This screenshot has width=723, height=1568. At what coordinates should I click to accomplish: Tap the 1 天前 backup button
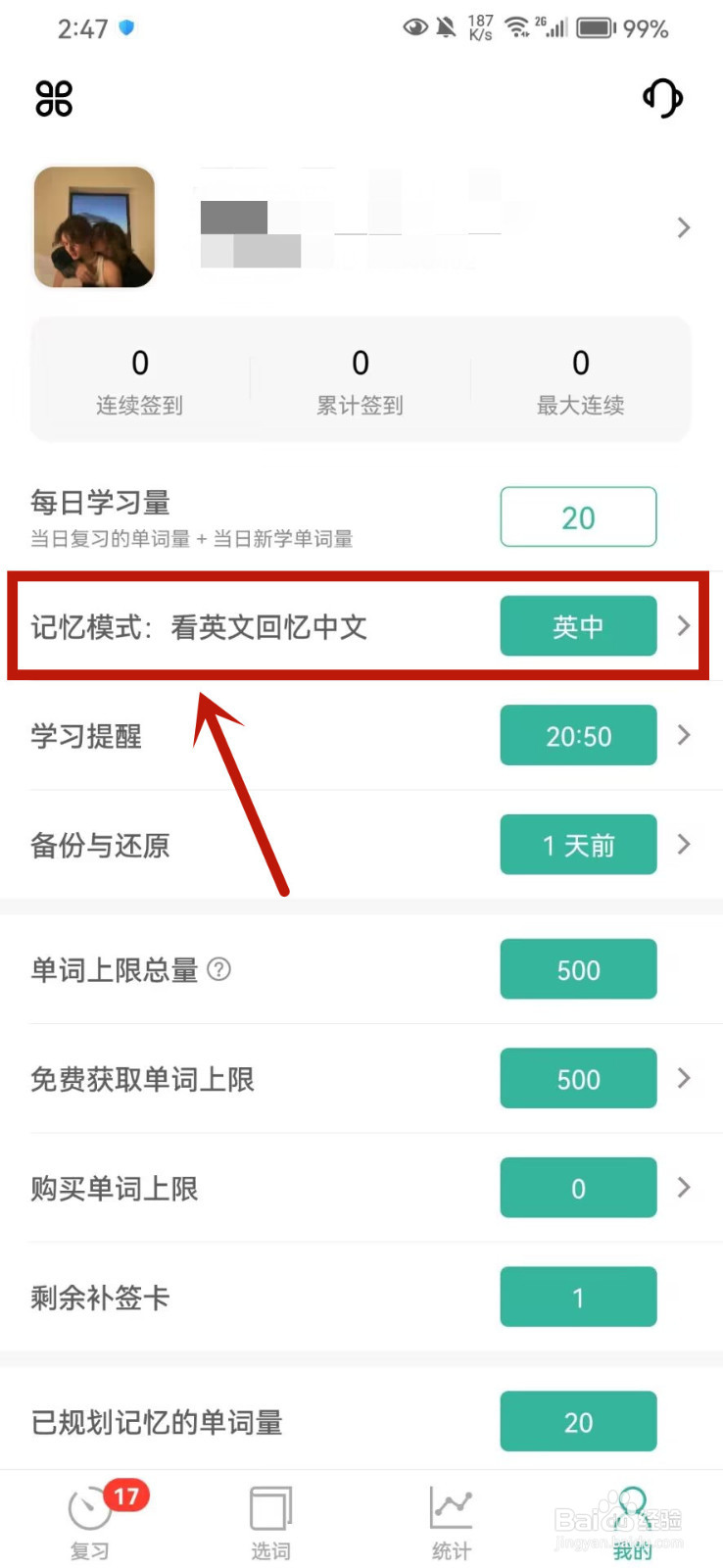coord(578,844)
